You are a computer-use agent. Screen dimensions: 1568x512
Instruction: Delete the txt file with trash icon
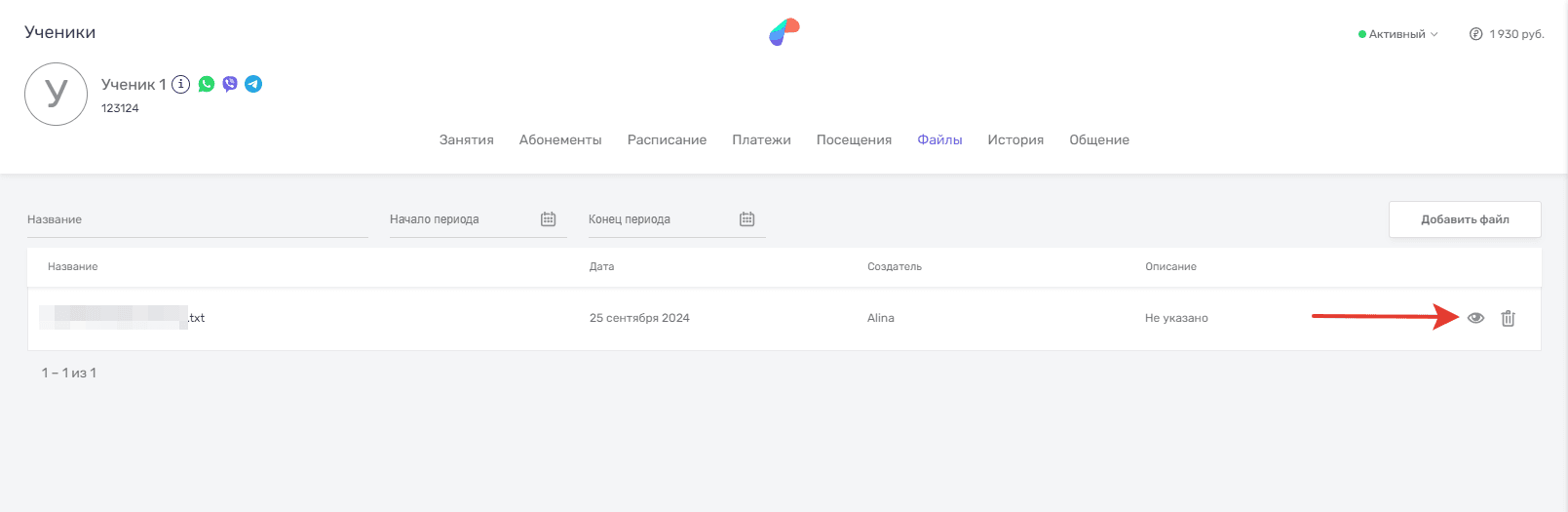[x=1508, y=318]
